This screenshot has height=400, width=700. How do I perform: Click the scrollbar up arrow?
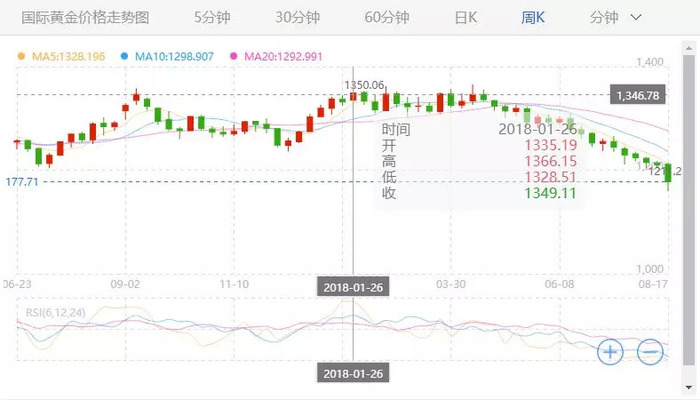(689, 46)
